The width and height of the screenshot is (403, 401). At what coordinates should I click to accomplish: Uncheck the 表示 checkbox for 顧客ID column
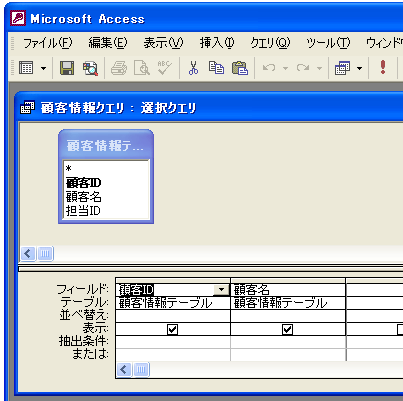pyautogui.click(x=172, y=329)
